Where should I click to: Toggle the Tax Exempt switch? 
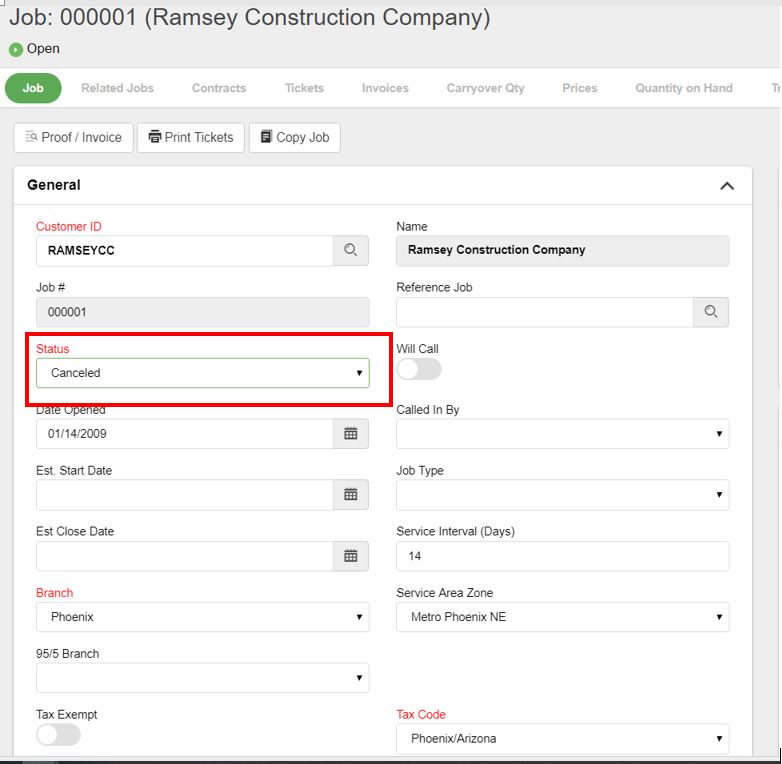58,735
